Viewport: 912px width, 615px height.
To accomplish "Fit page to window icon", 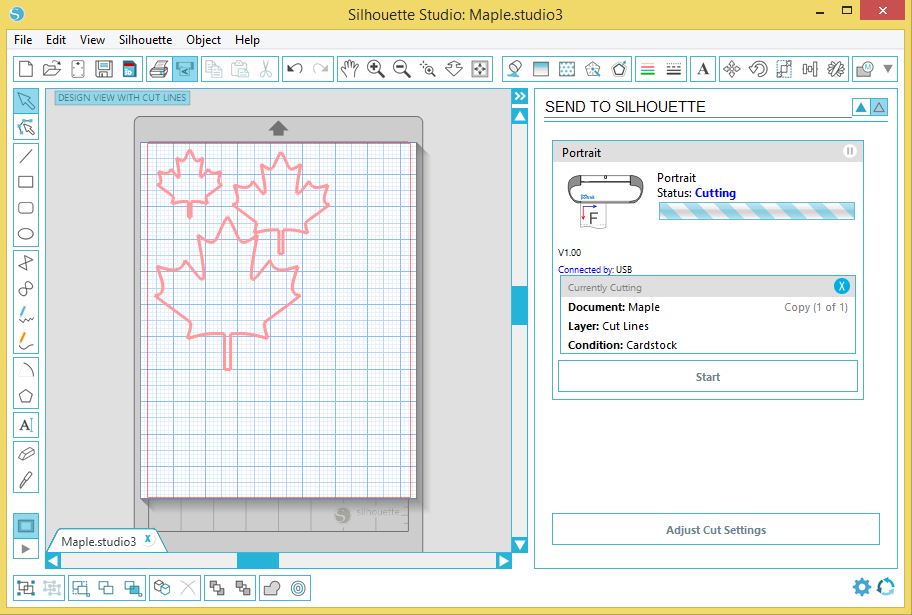I will coord(480,69).
